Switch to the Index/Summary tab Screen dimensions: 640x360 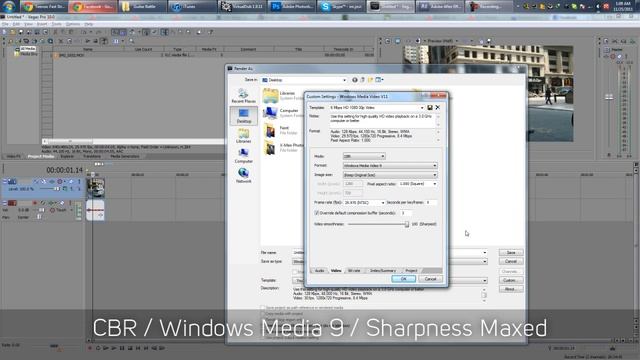click(383, 271)
